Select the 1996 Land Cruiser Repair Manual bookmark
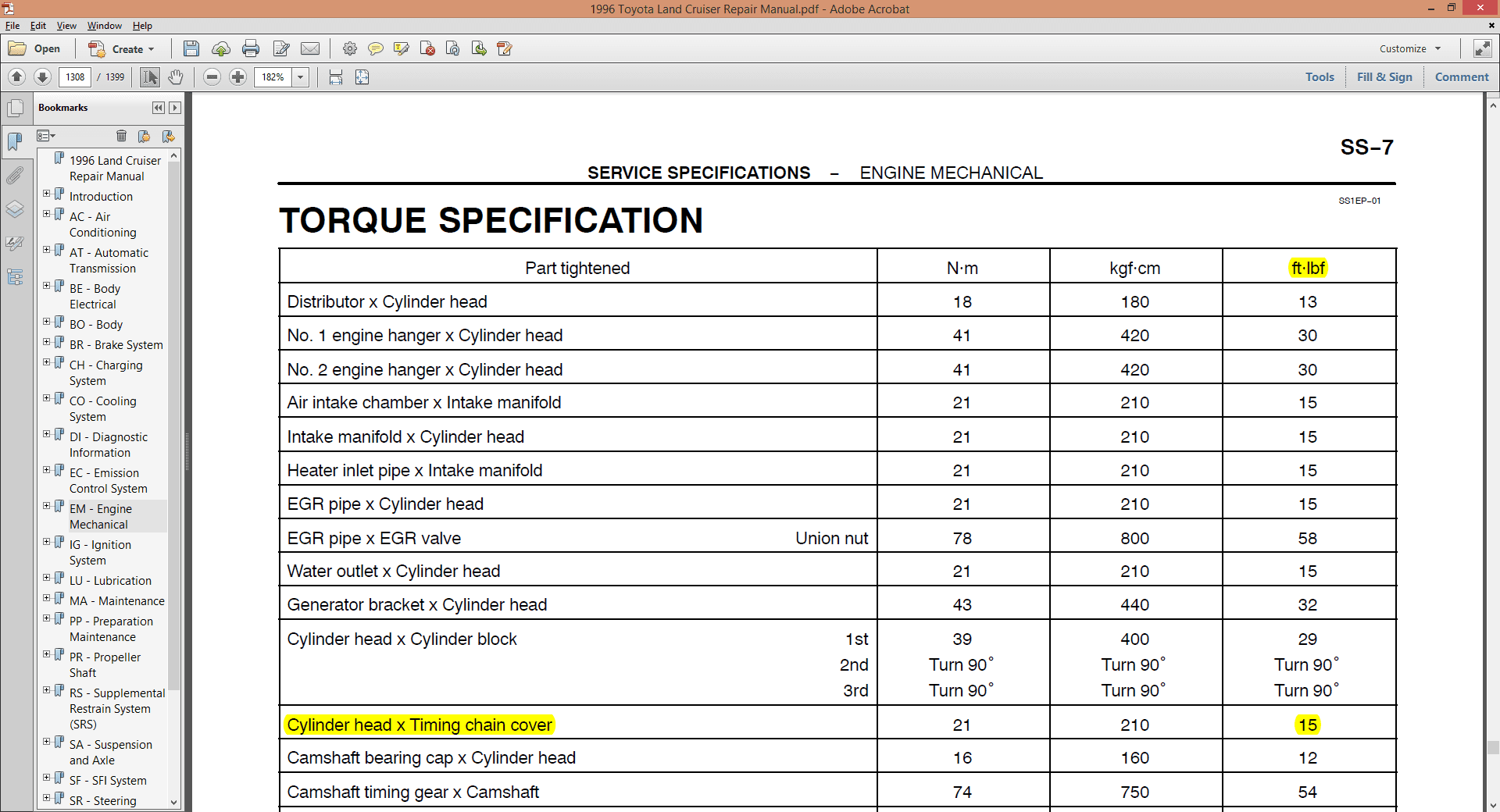The width and height of the screenshot is (1500, 812). point(115,168)
